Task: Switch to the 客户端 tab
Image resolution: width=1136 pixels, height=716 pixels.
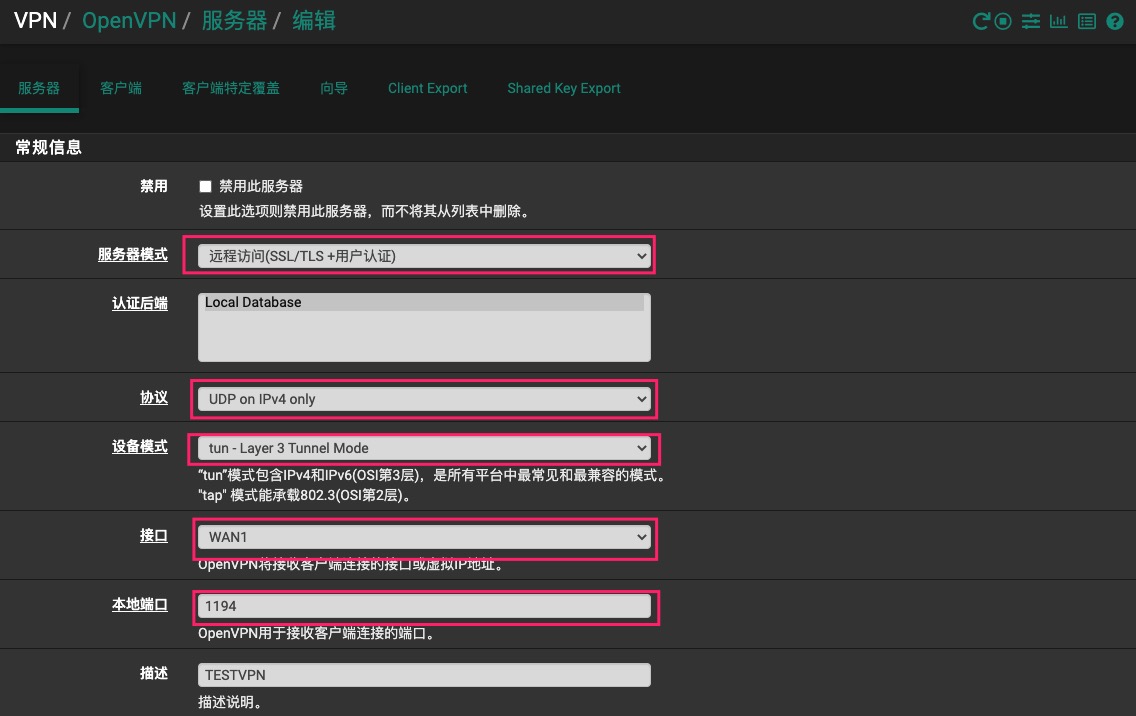Action: (x=121, y=88)
